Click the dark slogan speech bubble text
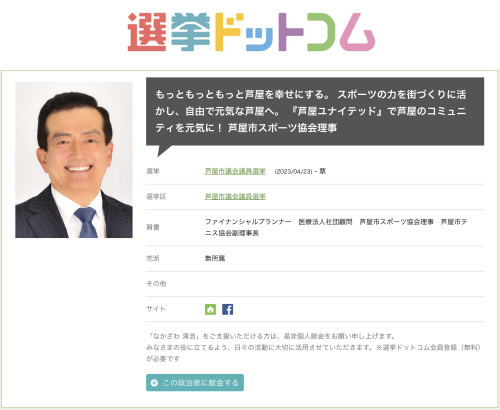 coord(311,111)
